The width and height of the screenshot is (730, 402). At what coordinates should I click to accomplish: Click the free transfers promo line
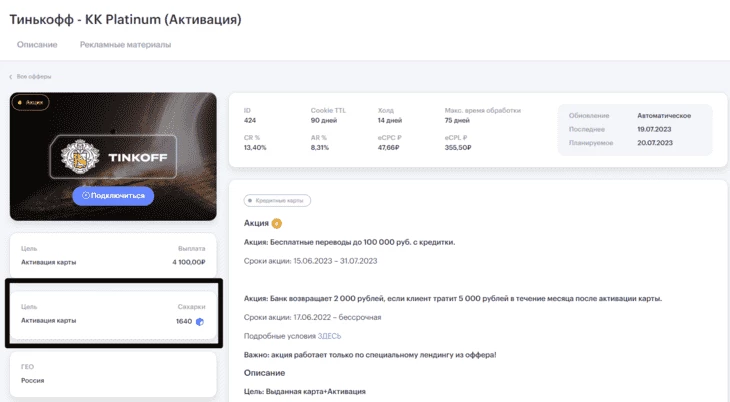(x=350, y=242)
